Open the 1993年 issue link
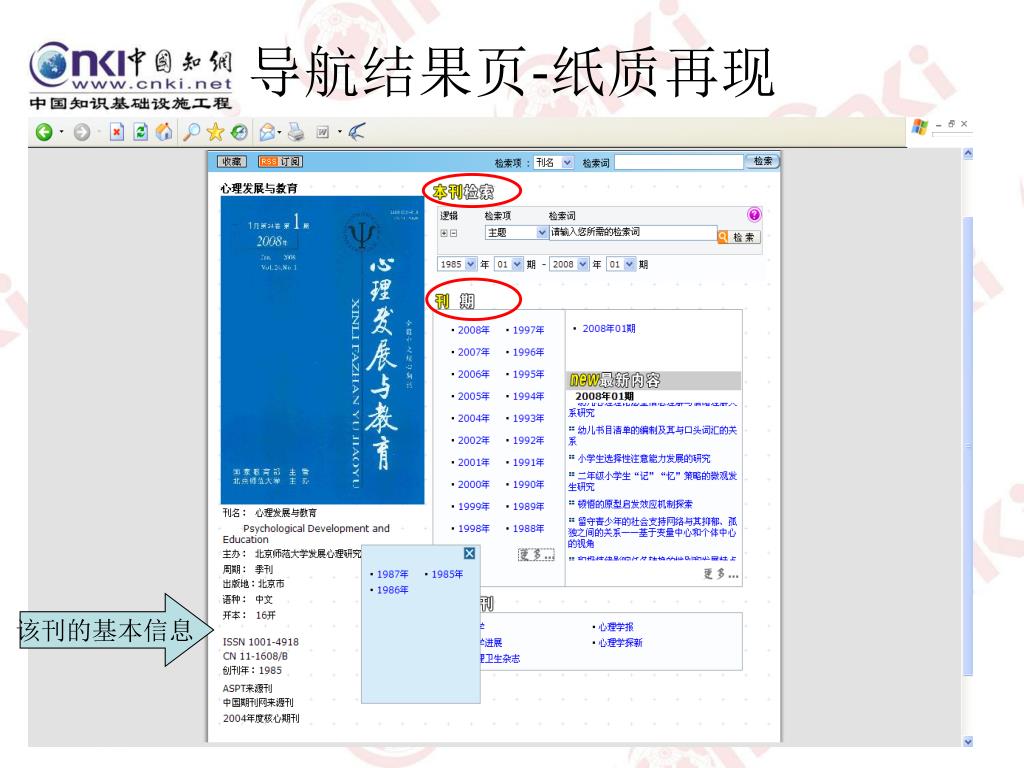This screenshot has height=768, width=1024. [x=528, y=419]
